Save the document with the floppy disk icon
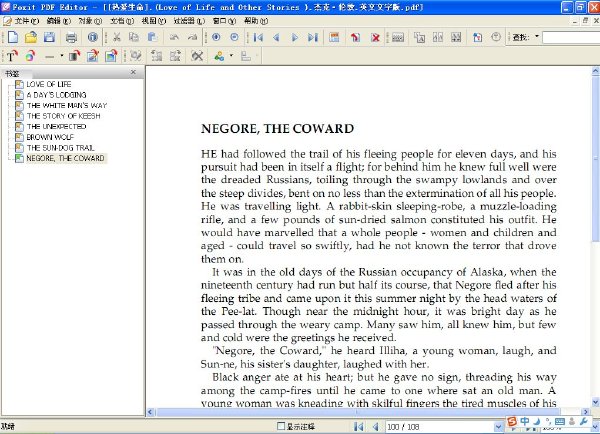The height and width of the screenshot is (434, 600). point(49,37)
